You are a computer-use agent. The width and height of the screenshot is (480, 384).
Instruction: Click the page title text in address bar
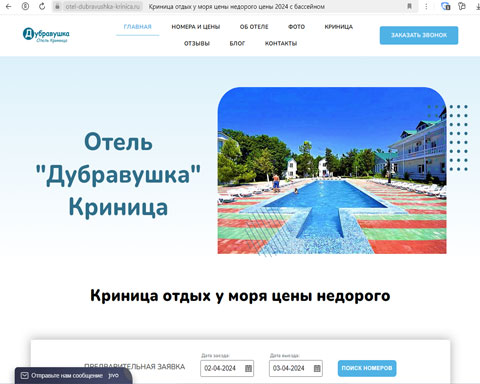pyautogui.click(x=237, y=6)
